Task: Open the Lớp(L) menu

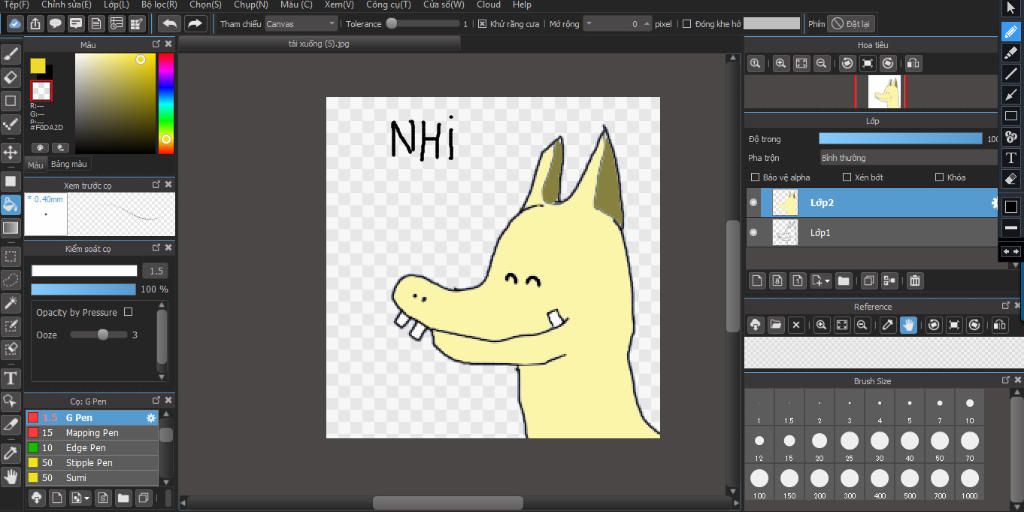Action: [116, 5]
